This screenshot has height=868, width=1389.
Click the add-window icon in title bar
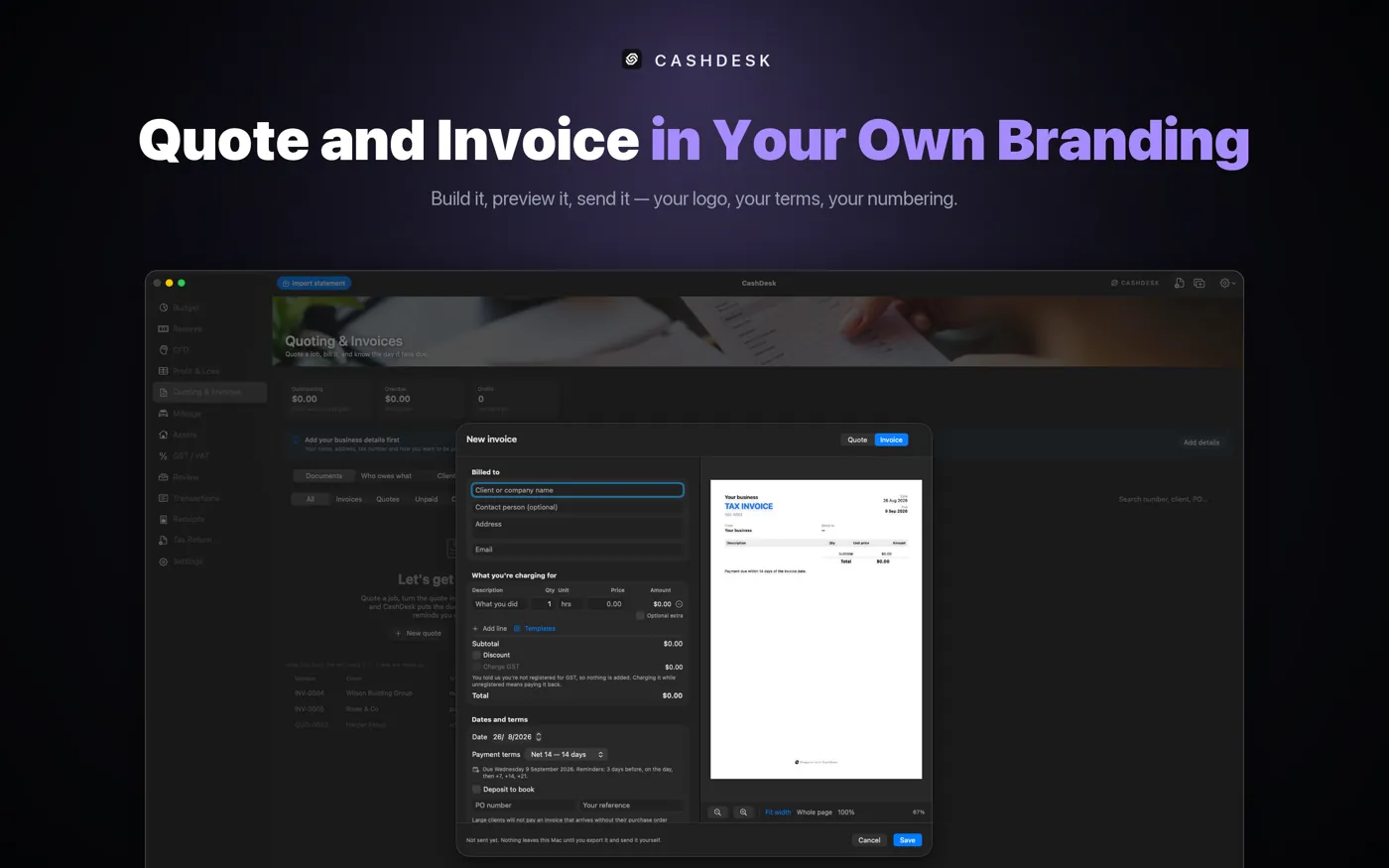click(1200, 283)
